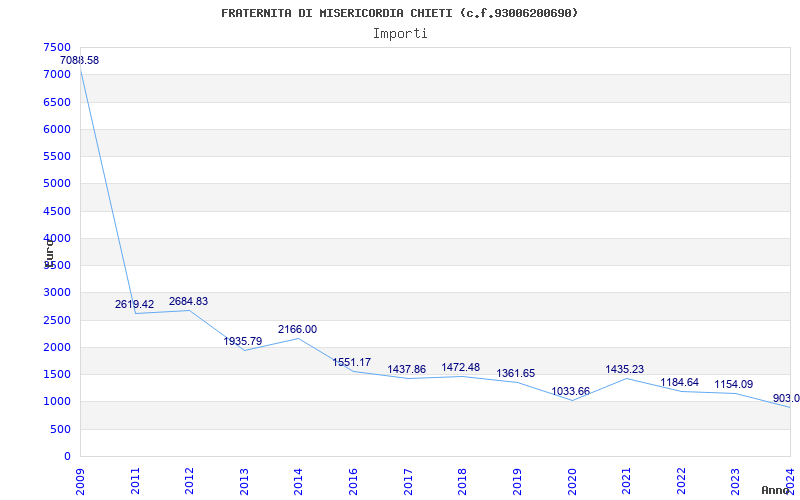Click x-axis year 2019
Screen dimensions: 800x500
coord(517,482)
